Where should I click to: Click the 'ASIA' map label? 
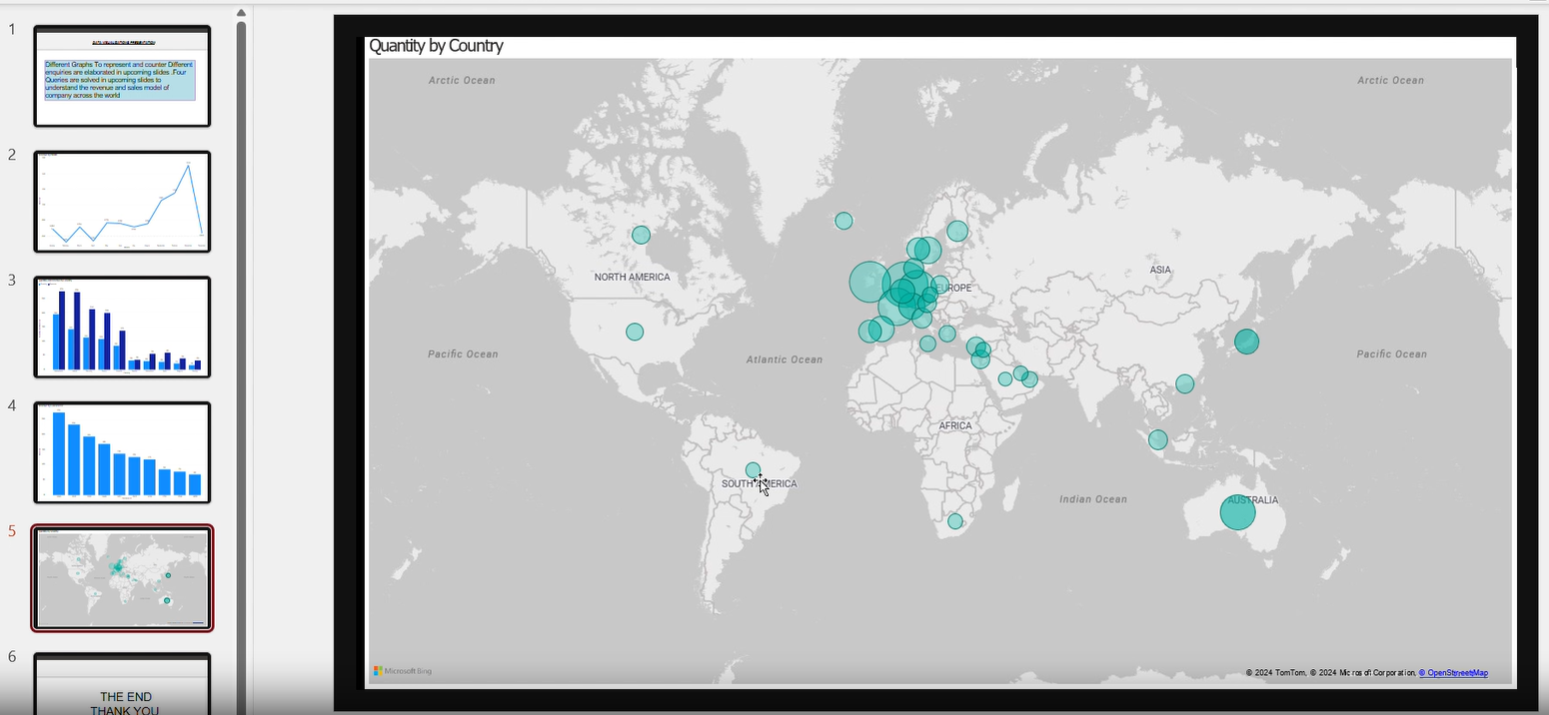tap(1160, 270)
